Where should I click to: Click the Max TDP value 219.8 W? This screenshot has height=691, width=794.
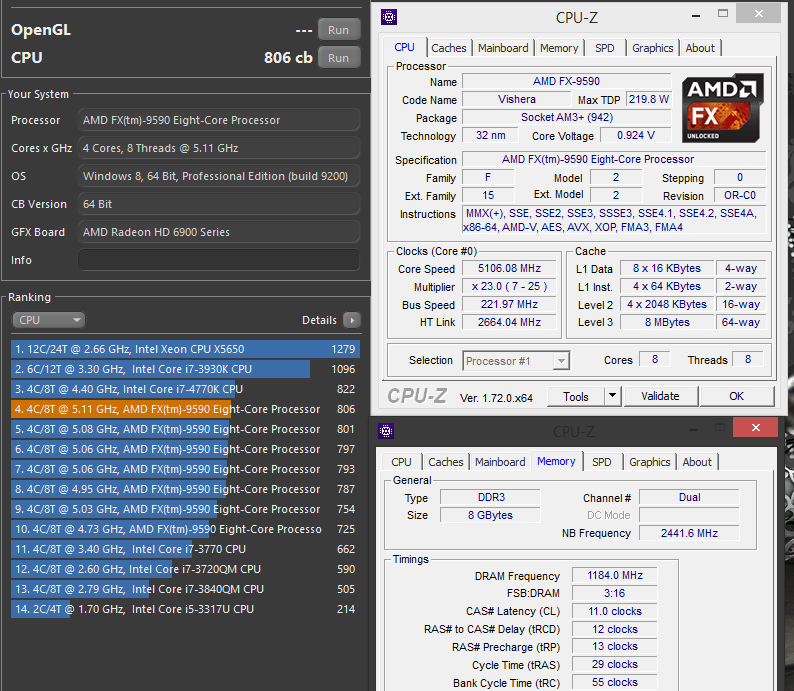[649, 99]
